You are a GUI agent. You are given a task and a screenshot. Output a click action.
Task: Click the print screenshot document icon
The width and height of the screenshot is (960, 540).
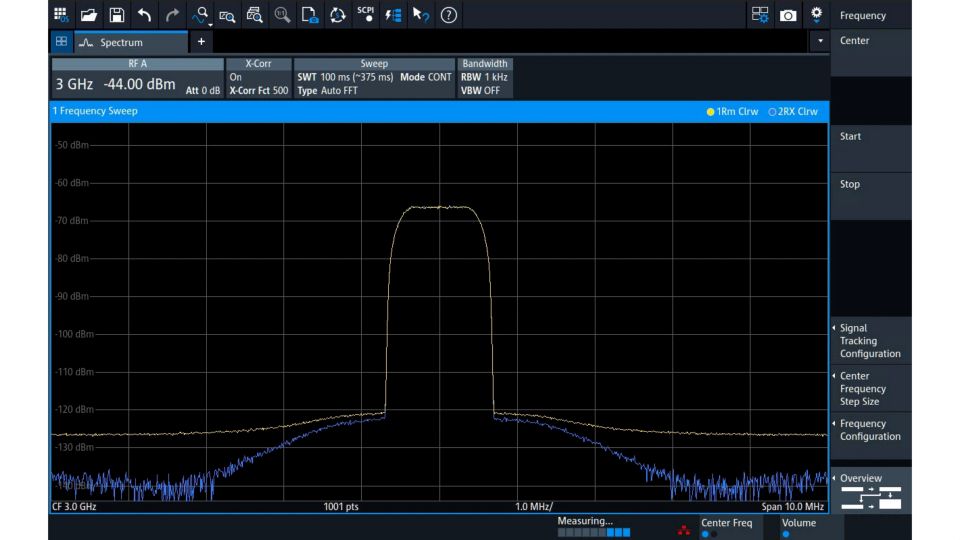pos(310,15)
